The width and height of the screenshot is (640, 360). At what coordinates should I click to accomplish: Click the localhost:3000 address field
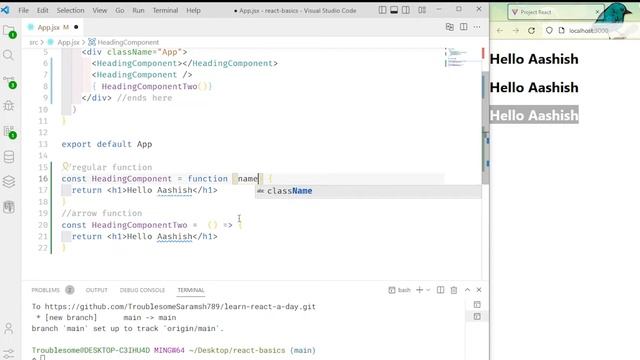tap(589, 31)
